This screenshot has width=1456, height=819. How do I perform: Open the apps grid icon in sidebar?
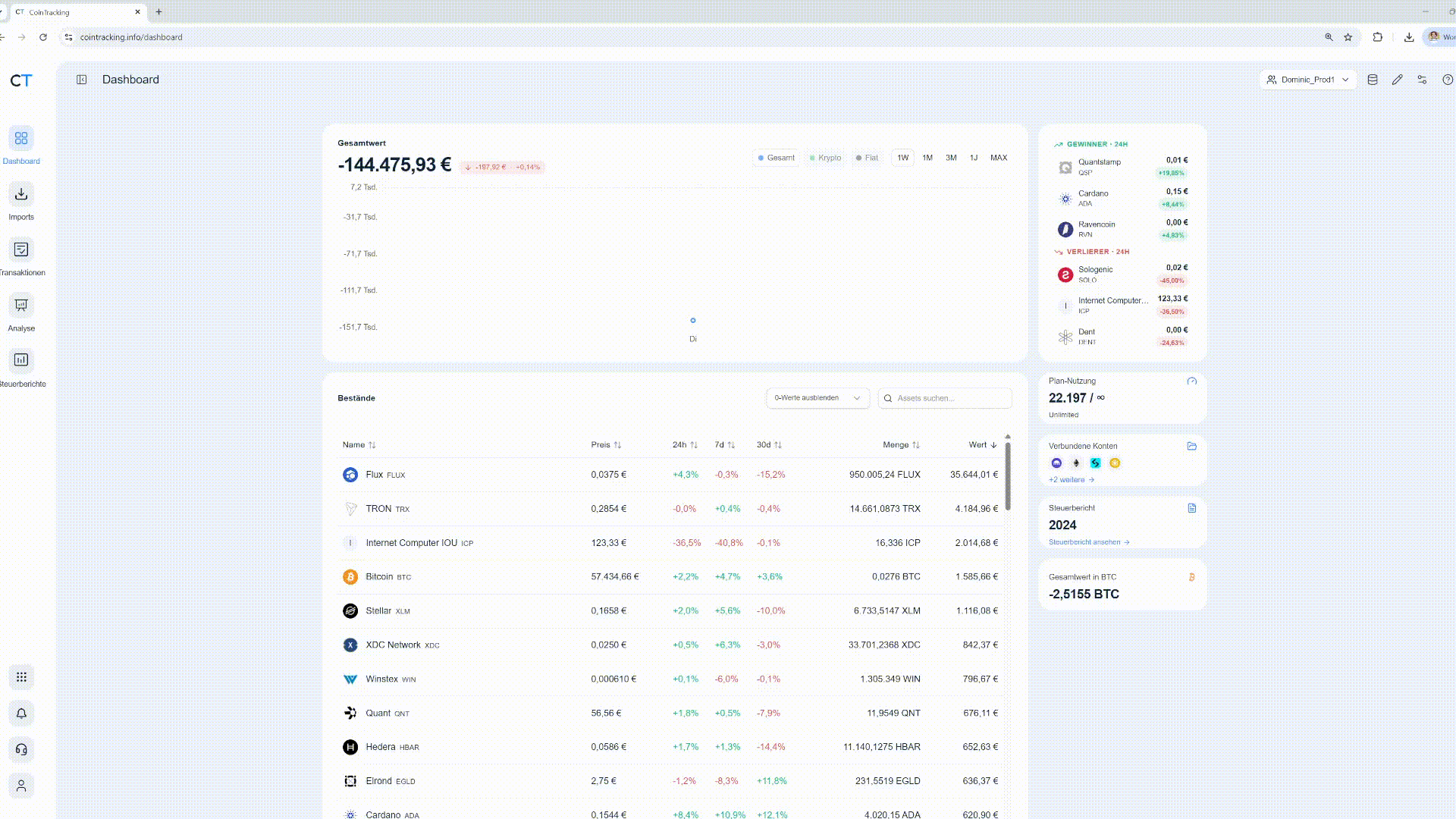click(21, 677)
